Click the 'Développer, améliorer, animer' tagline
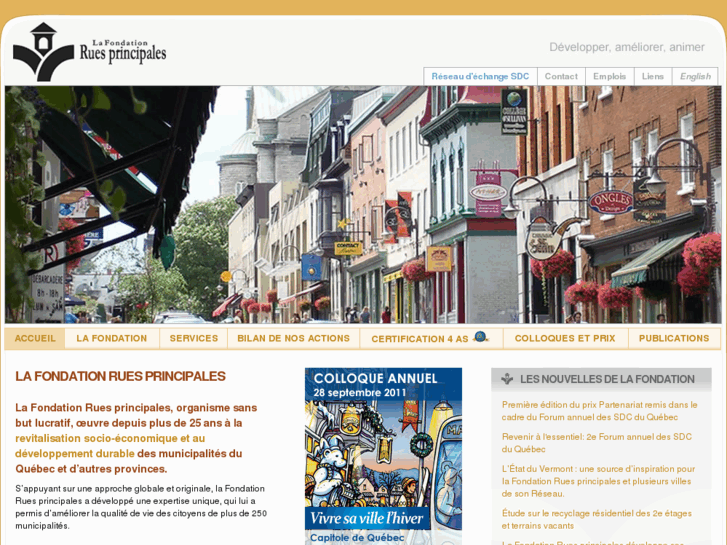This screenshot has height=545, width=727. point(627,47)
